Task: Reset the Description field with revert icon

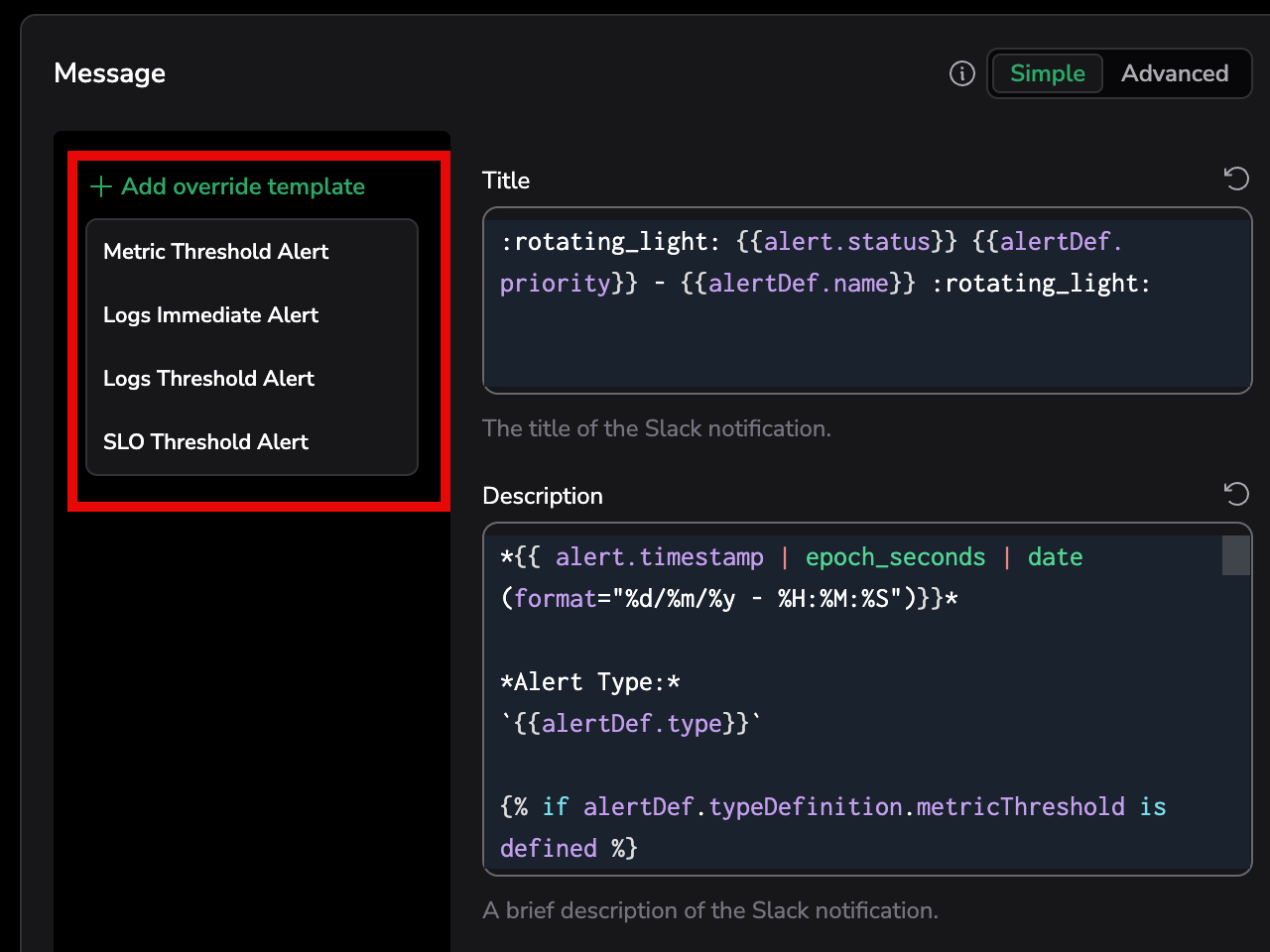Action: pyautogui.click(x=1235, y=494)
